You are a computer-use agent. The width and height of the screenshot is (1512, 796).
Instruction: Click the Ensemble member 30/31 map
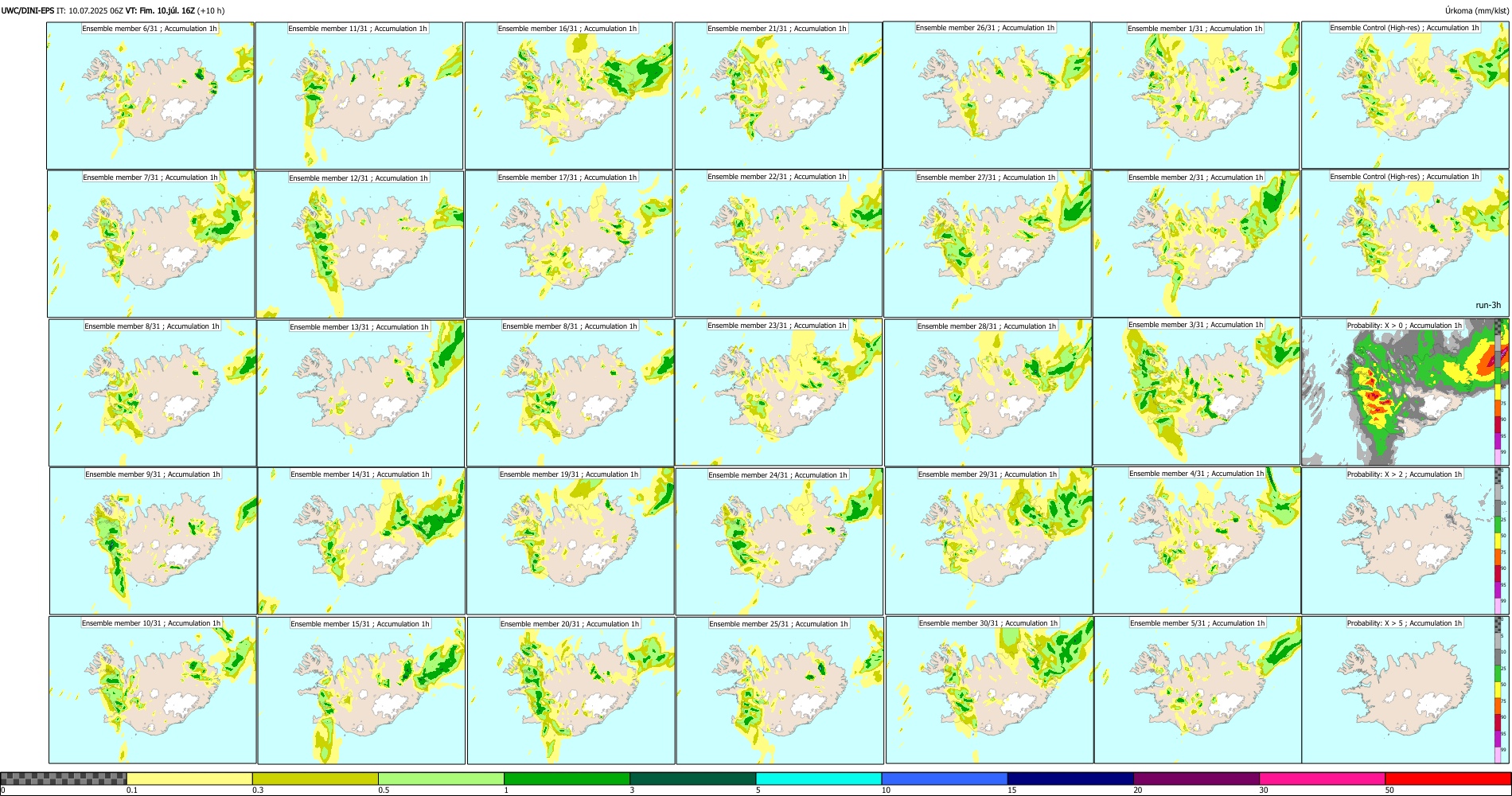[x=990, y=689]
